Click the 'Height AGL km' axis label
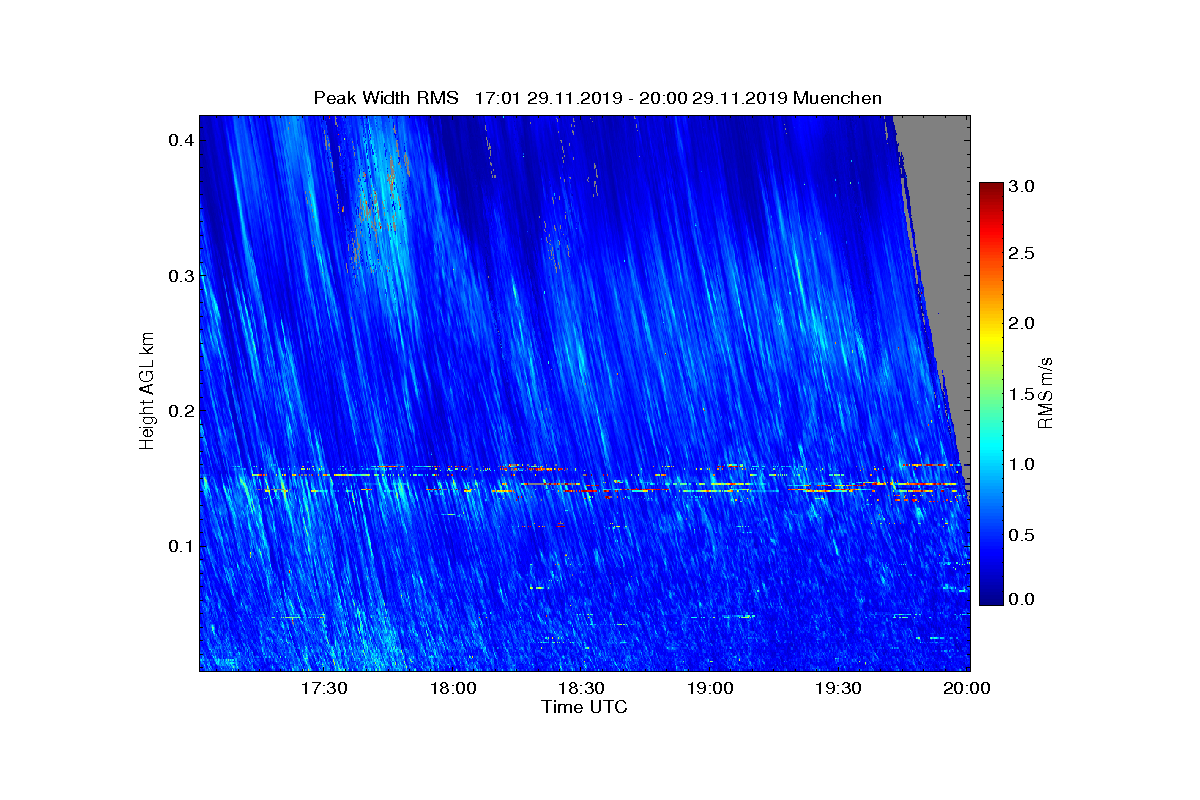This screenshot has width=1200, height=800. click(x=148, y=392)
